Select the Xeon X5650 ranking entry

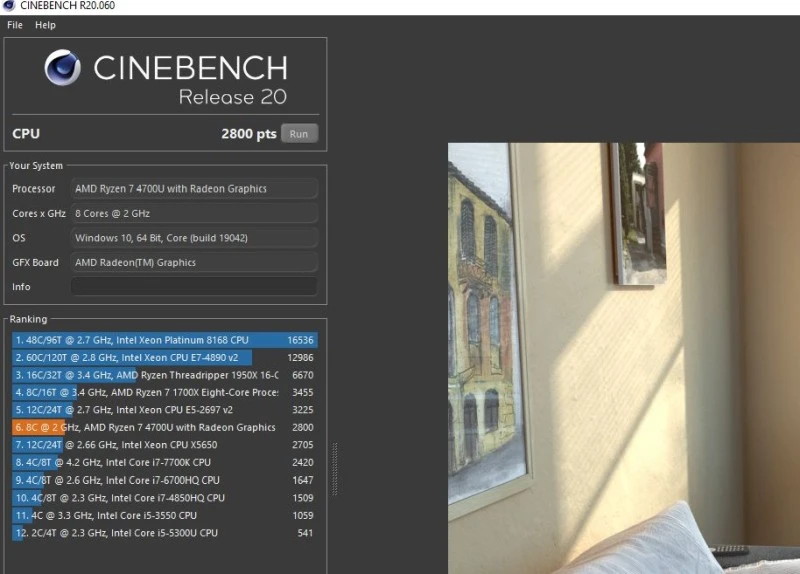click(165, 445)
